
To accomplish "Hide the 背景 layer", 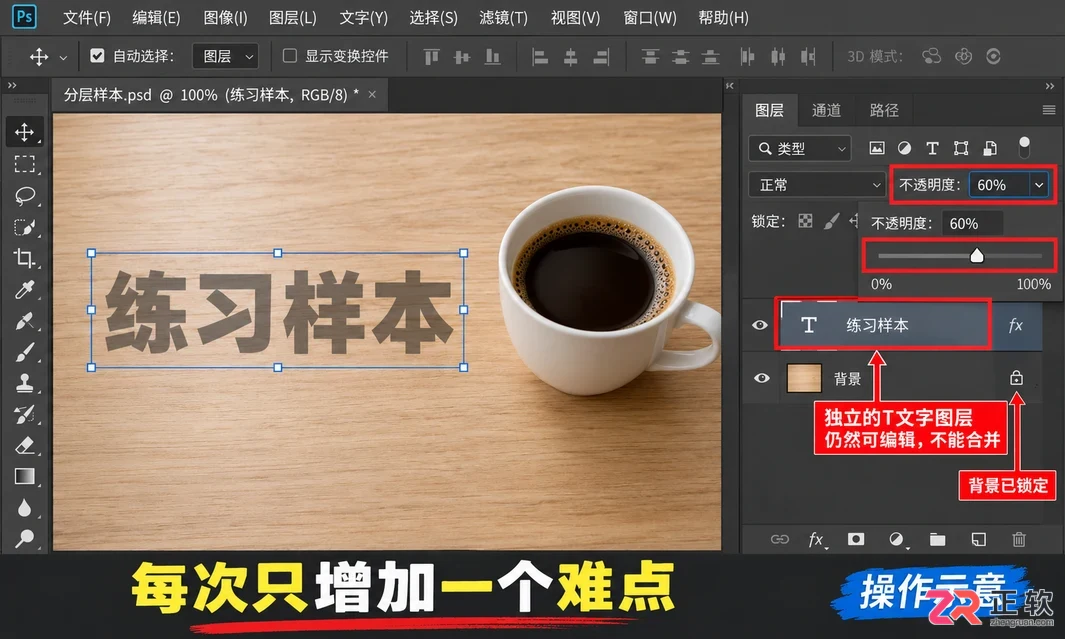I will pos(761,378).
